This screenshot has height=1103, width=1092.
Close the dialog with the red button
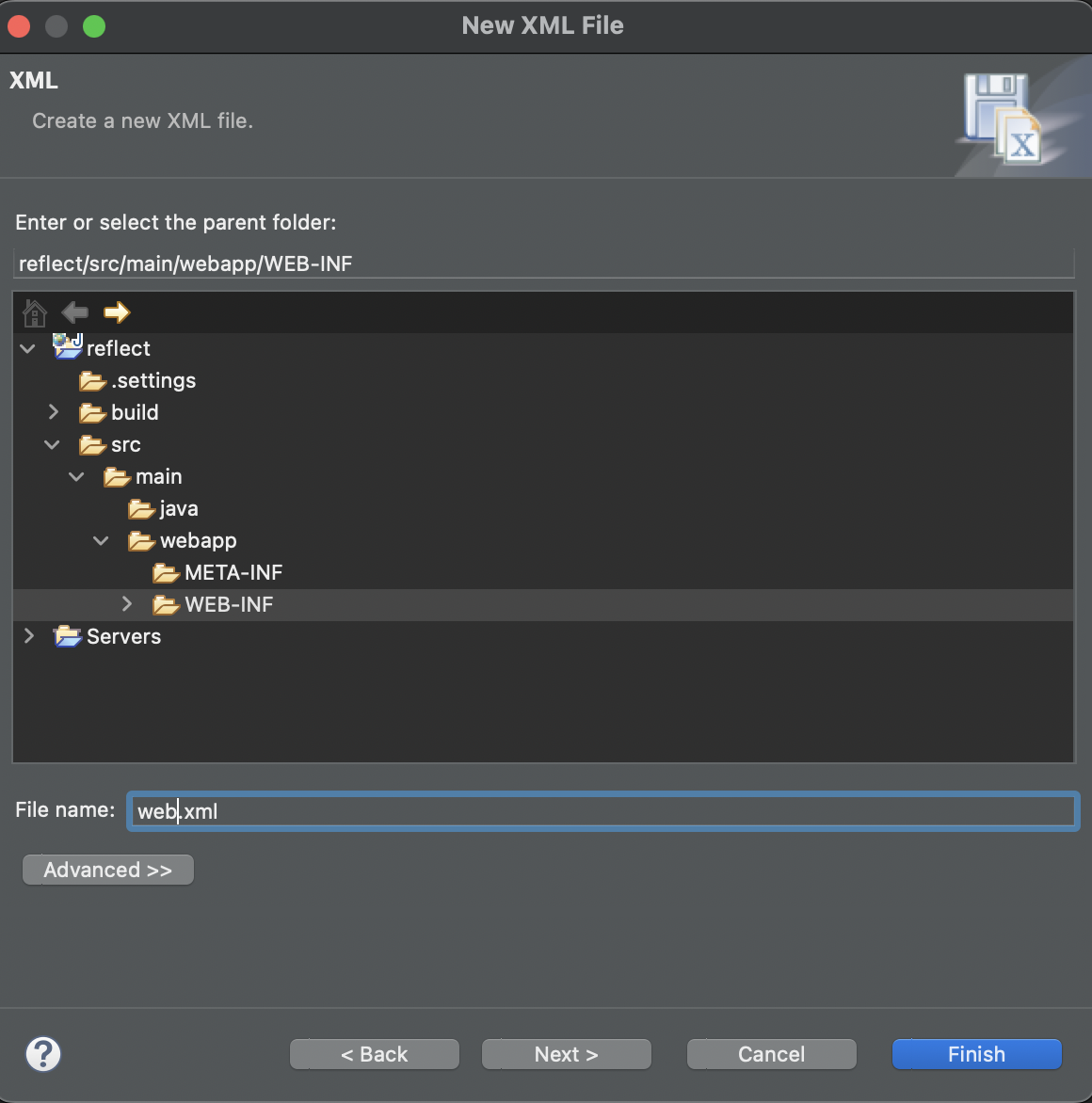click(x=19, y=26)
